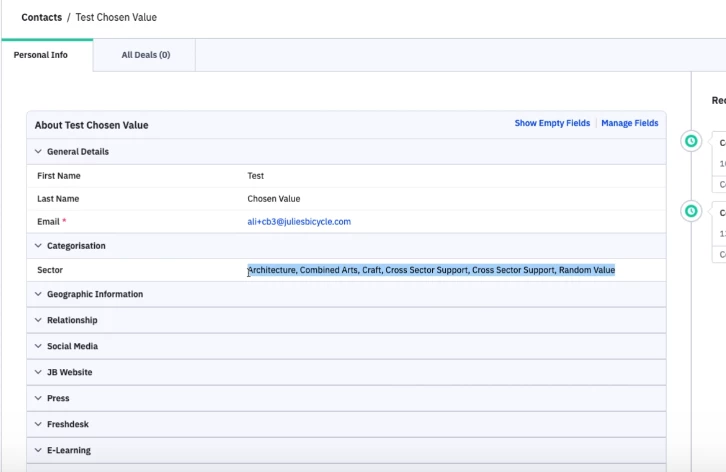Go to Contacts in the breadcrumb
Screen dimensions: 726x472
[x=41, y=17]
